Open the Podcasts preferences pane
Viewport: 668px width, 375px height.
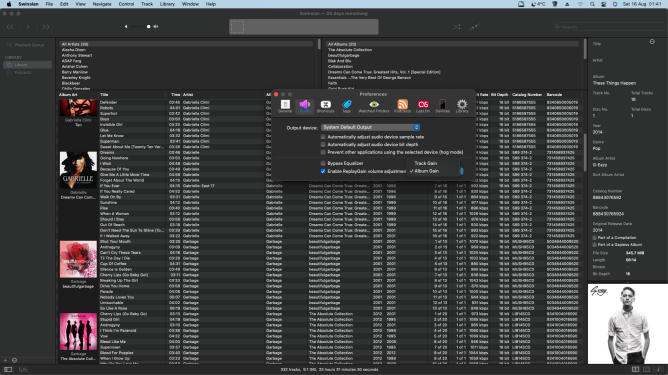[x=402, y=106]
